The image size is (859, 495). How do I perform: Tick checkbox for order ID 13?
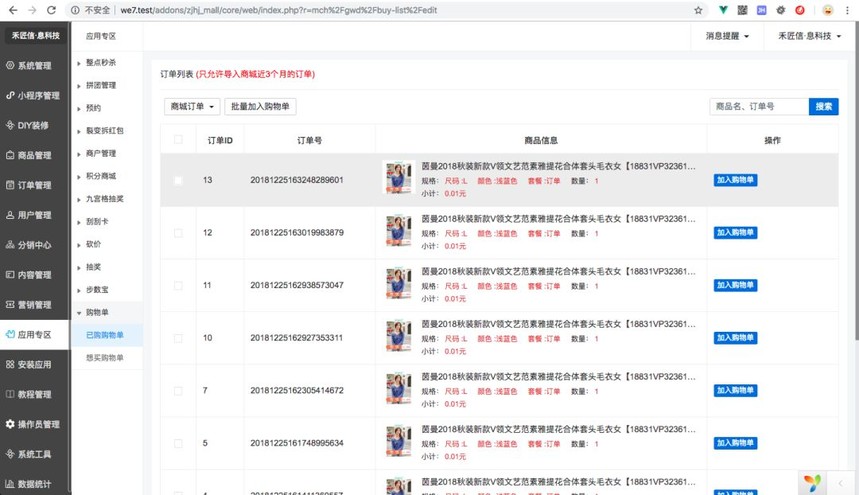178,180
